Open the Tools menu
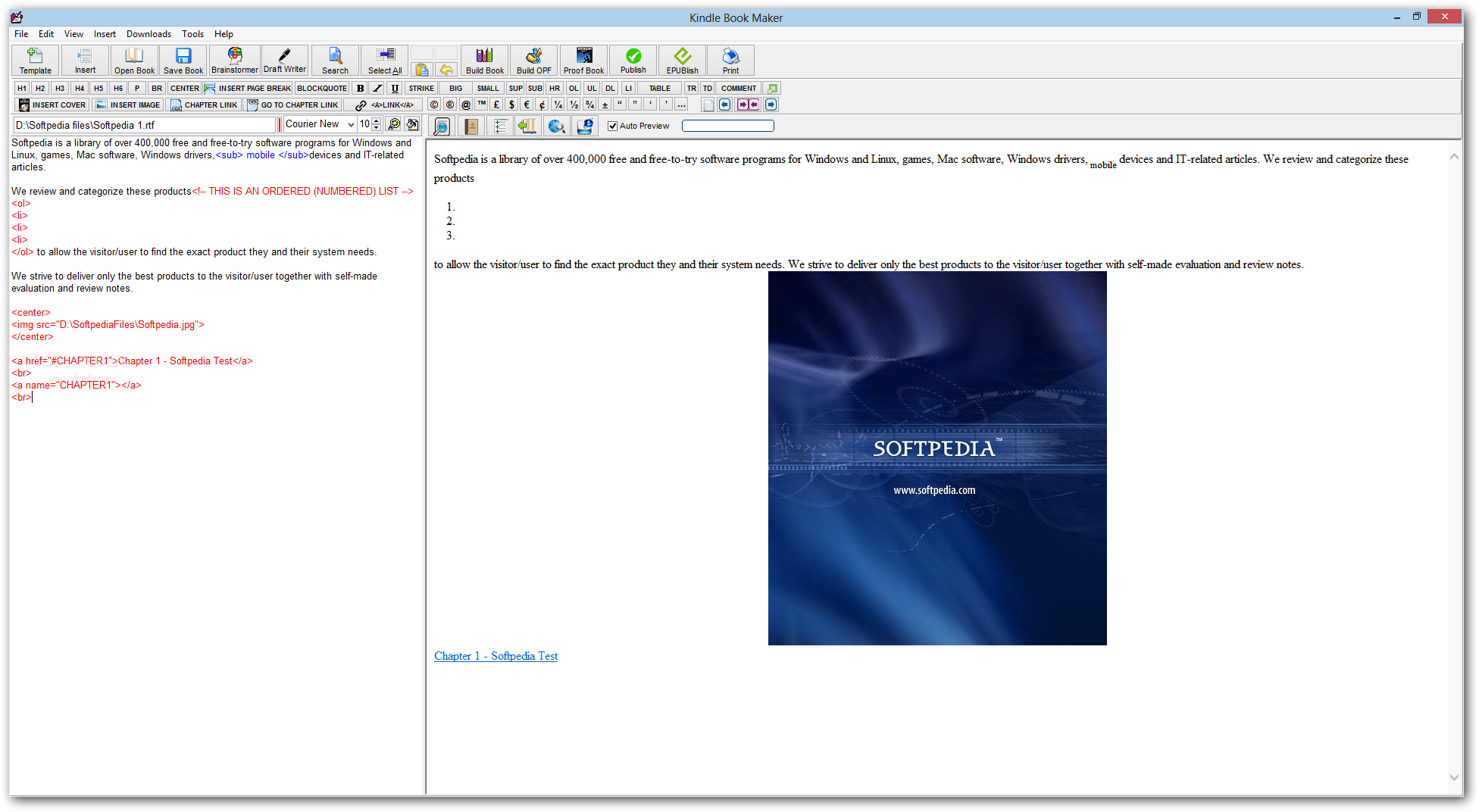The height and width of the screenshot is (812, 1479). (x=192, y=34)
